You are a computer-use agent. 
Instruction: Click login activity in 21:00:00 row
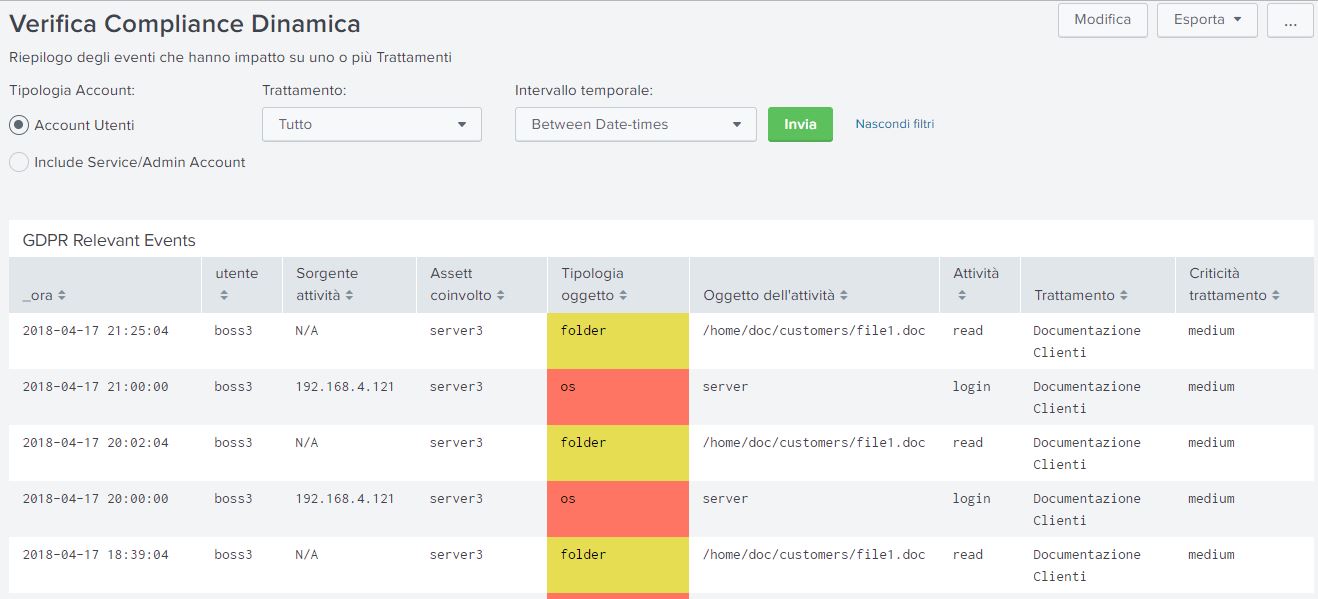(x=971, y=386)
